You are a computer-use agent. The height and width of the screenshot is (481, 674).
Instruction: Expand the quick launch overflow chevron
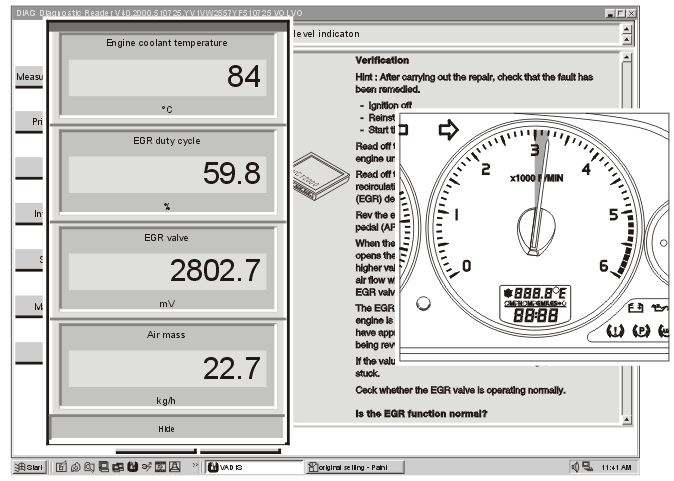(195, 465)
